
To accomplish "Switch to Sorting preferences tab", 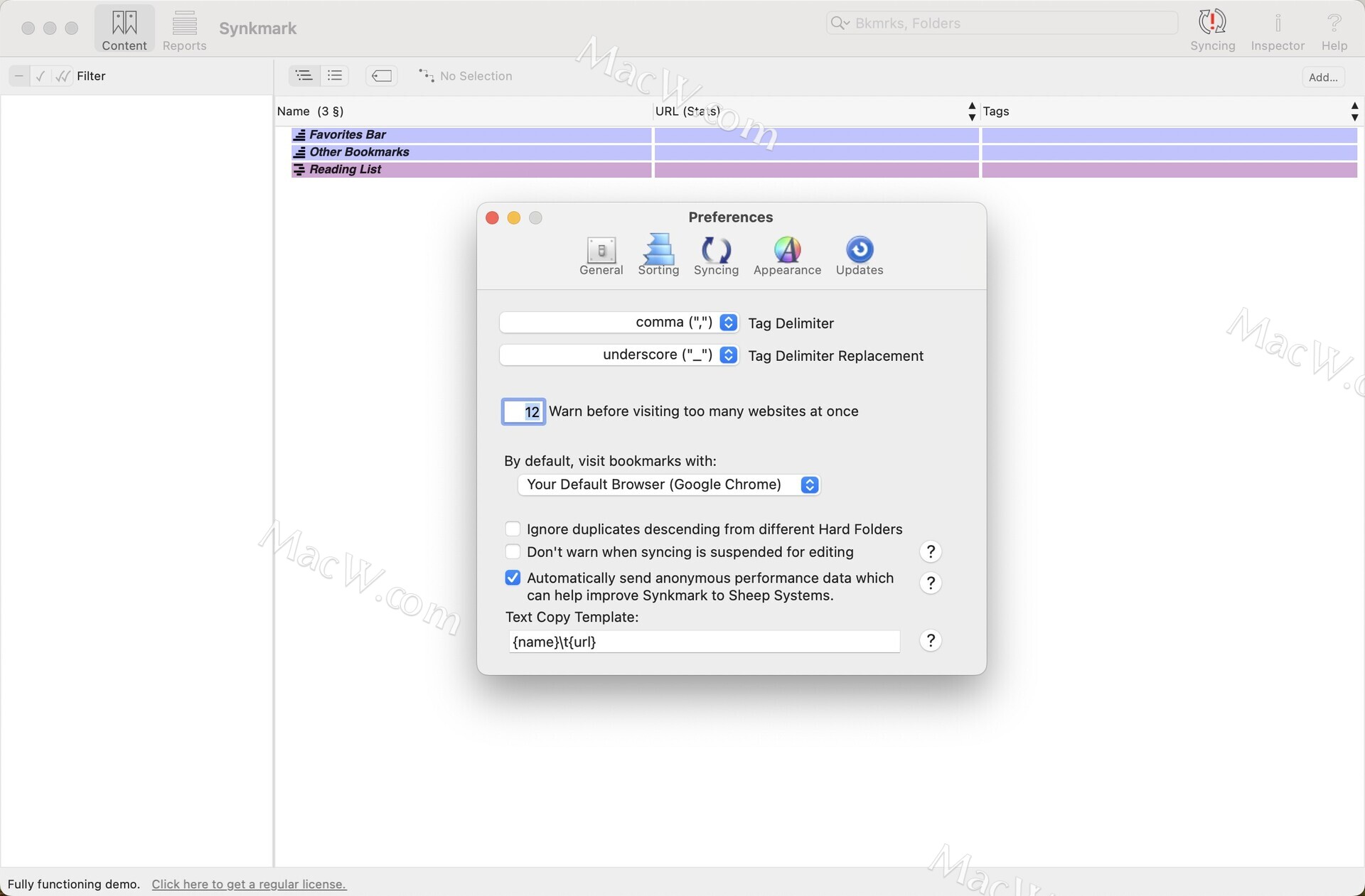I will coord(658,256).
